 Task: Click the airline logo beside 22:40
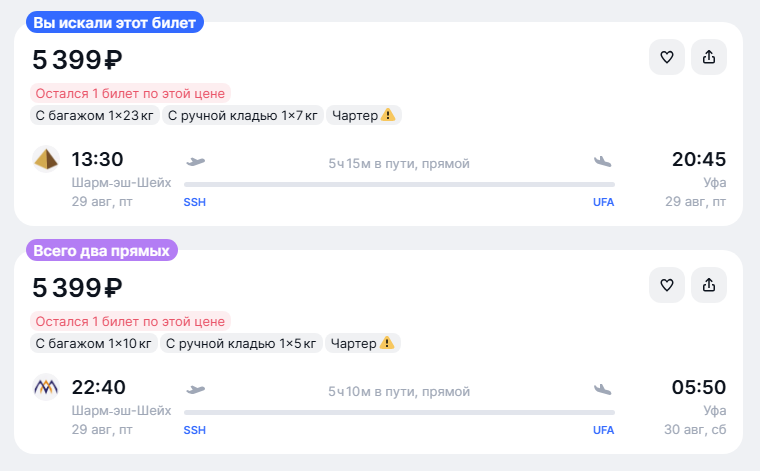[x=46, y=387]
